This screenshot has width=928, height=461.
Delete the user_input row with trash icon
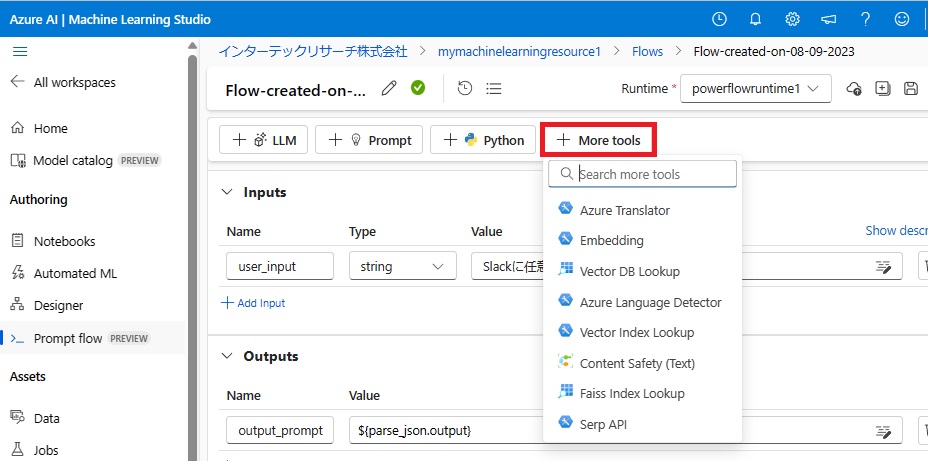[x=924, y=266]
